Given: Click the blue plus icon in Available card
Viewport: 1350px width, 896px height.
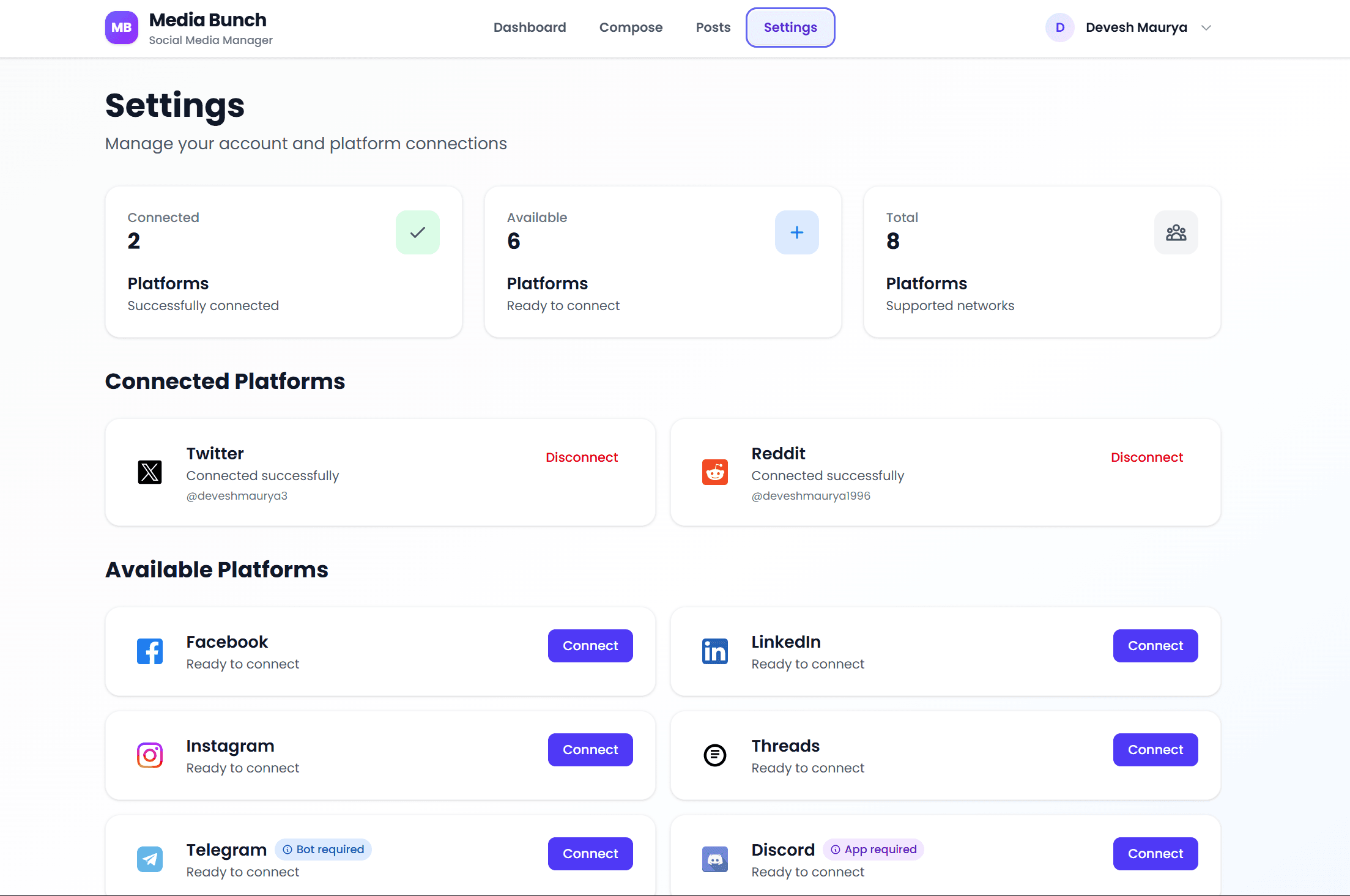Looking at the screenshot, I should pos(797,232).
